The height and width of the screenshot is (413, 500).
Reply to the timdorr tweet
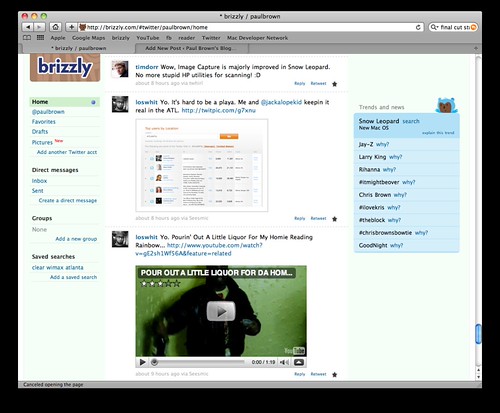click(x=300, y=84)
